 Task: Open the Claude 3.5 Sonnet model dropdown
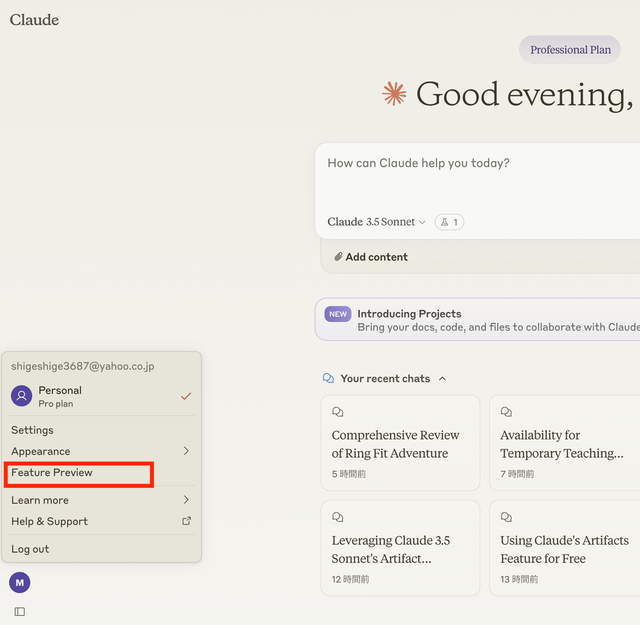pos(376,222)
